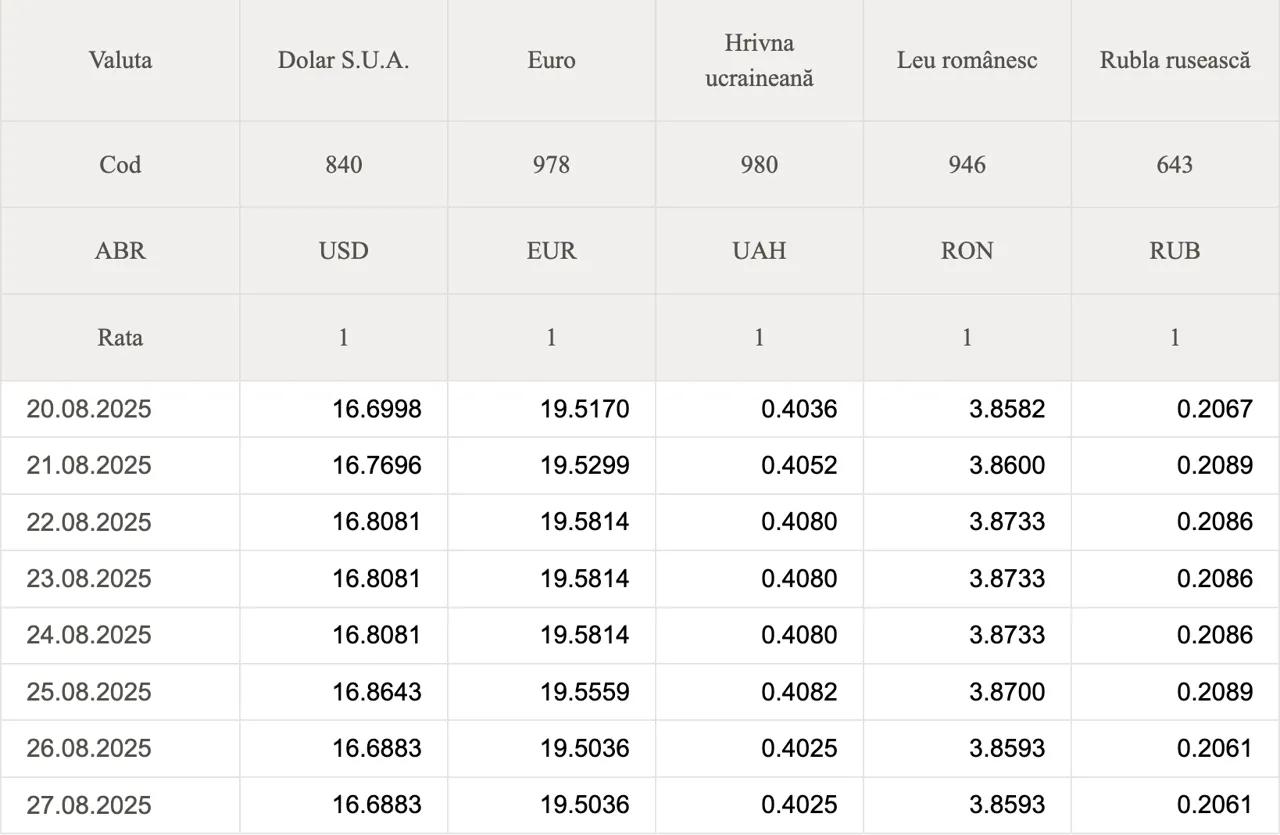Viewport: 1280px width, 835px height.
Task: Click the USD abbreviation cell
Action: 344,251
